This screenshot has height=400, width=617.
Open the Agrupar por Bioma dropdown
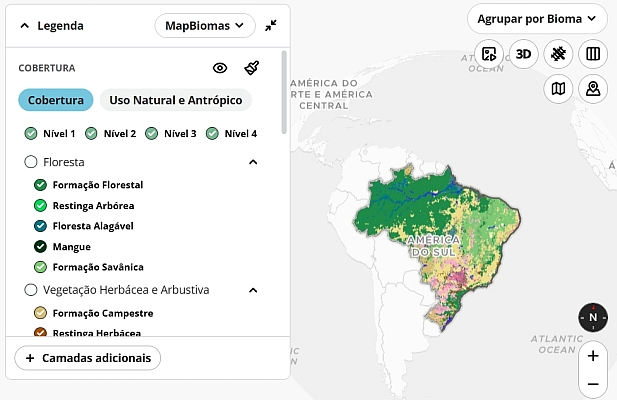538,19
